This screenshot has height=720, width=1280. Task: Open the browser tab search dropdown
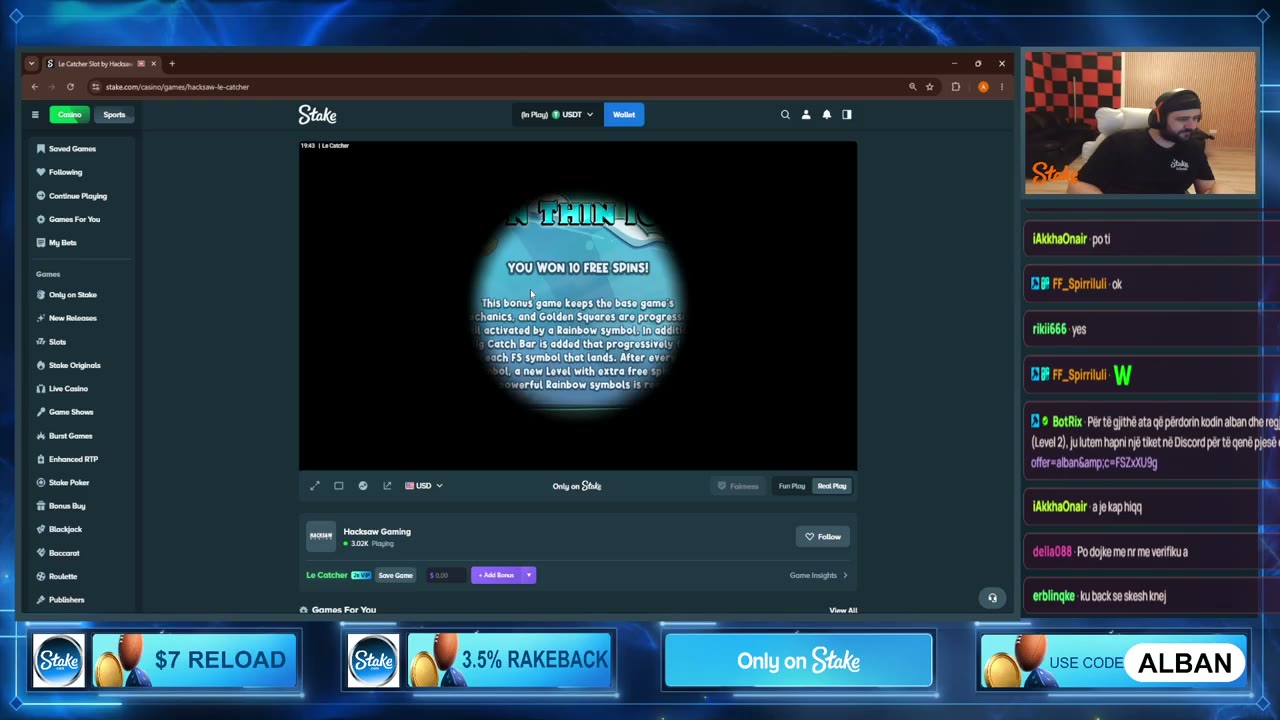[x=31, y=64]
